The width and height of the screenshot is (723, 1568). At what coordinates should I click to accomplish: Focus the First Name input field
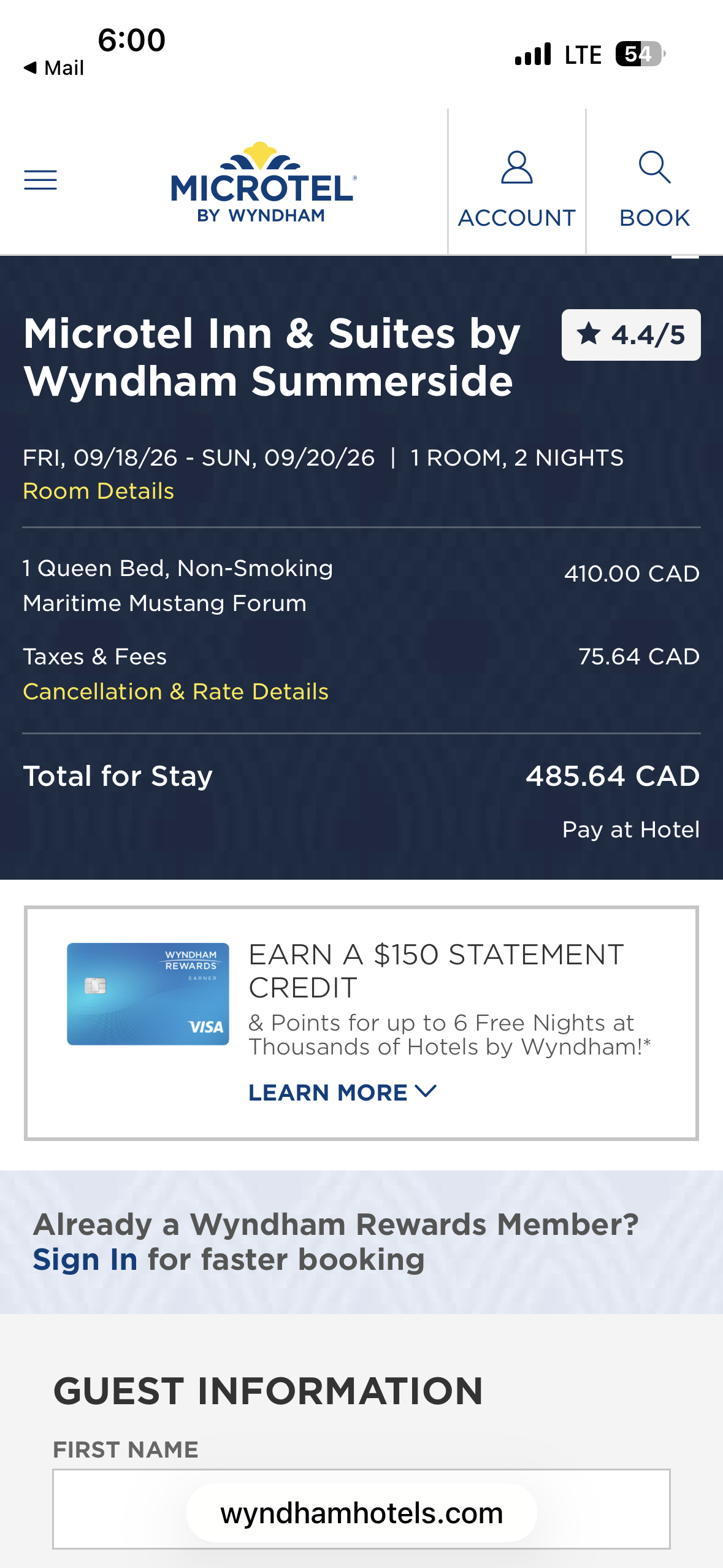pyautogui.click(x=361, y=1508)
